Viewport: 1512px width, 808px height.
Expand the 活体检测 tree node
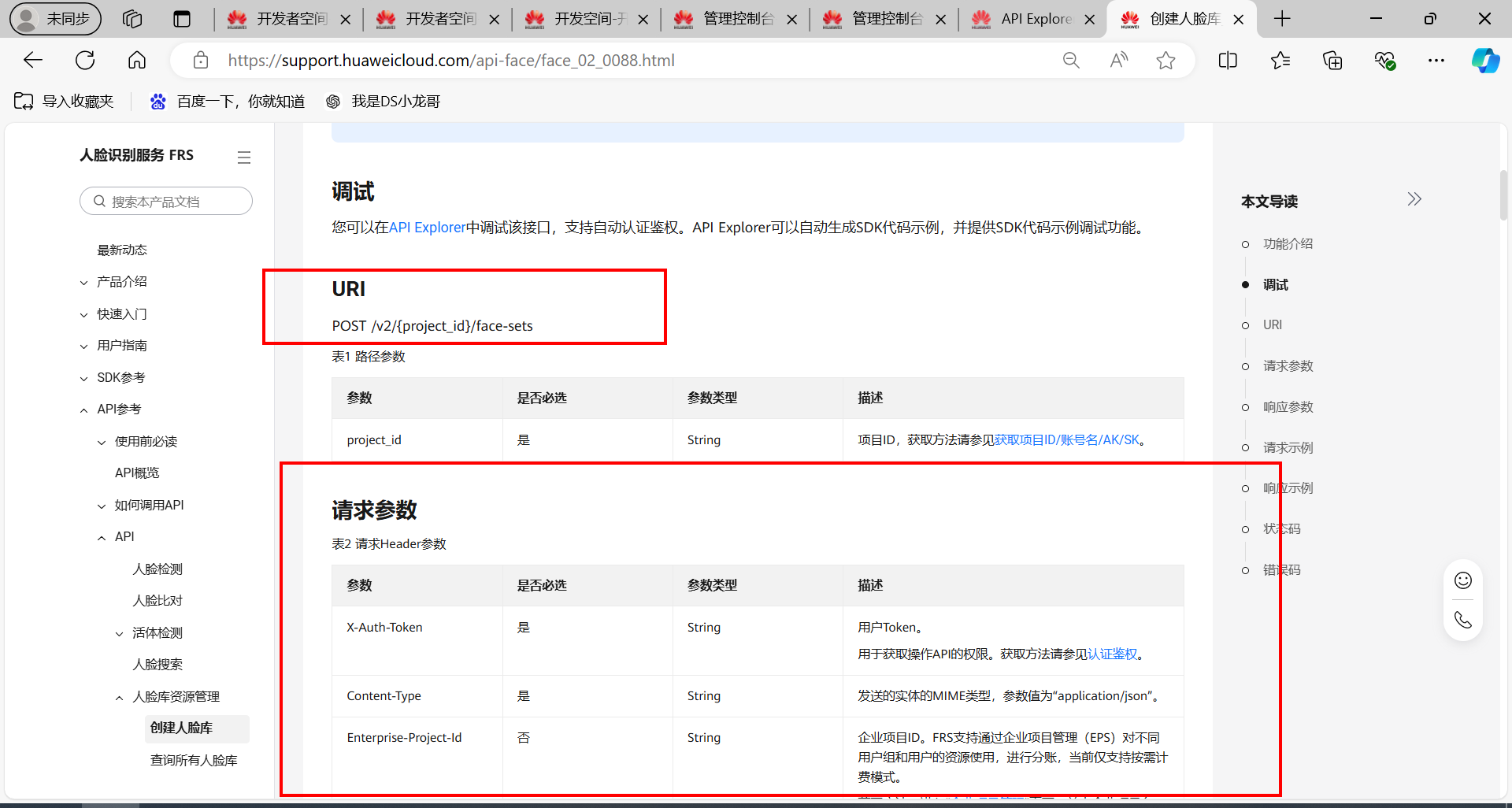(120, 633)
